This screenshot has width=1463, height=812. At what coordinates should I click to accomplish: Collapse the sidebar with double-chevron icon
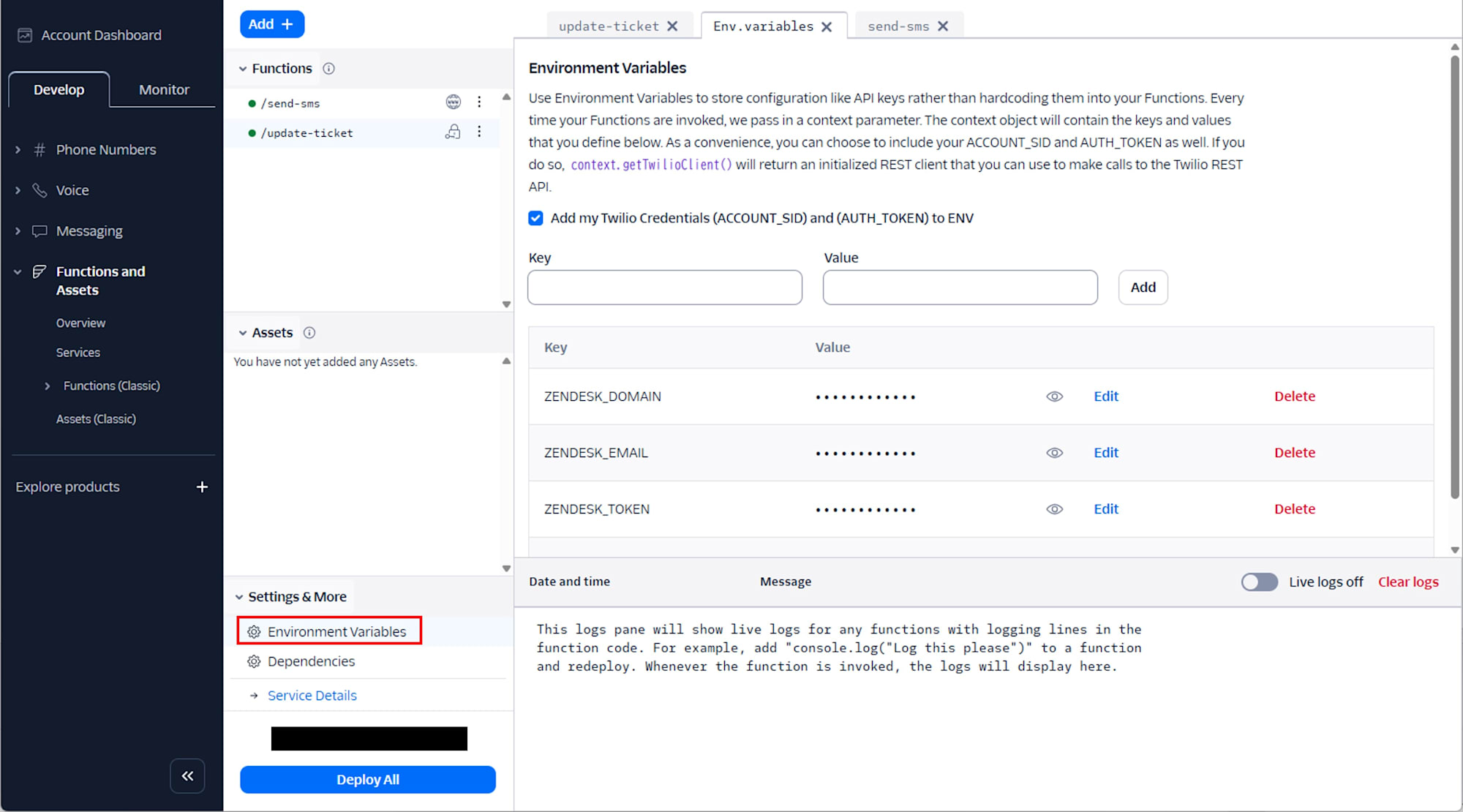[187, 776]
